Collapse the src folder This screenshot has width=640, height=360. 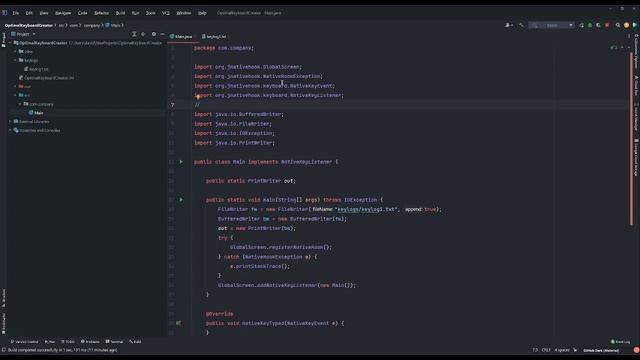[x=16, y=96]
